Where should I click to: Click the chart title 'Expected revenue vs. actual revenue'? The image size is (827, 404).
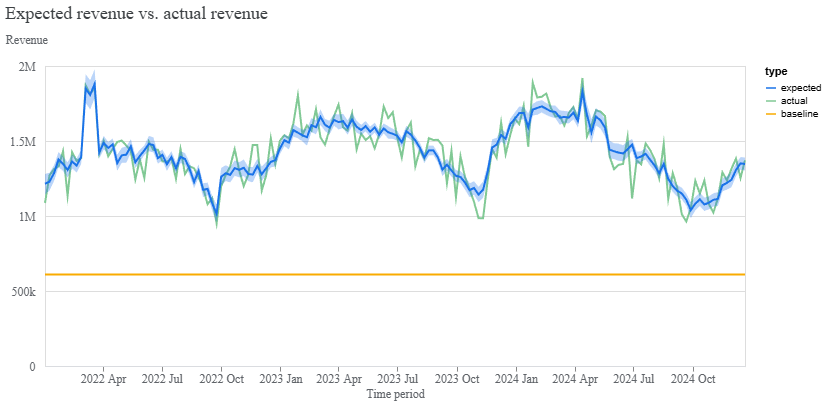click(x=136, y=15)
